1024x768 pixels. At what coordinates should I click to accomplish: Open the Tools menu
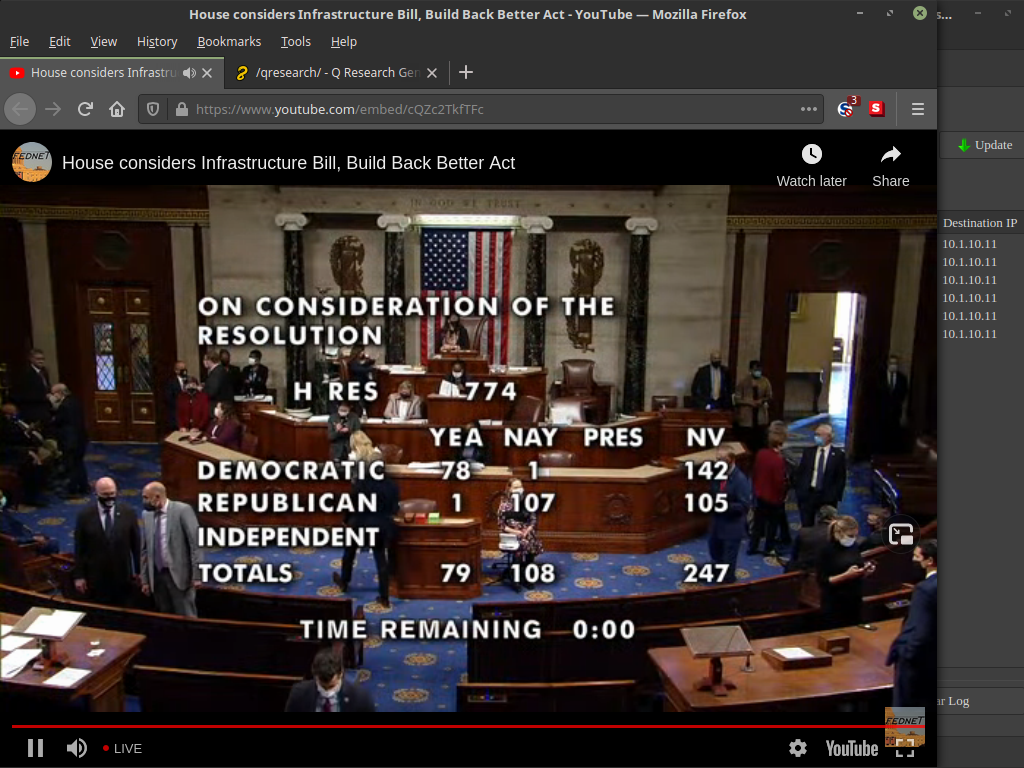[x=296, y=42]
